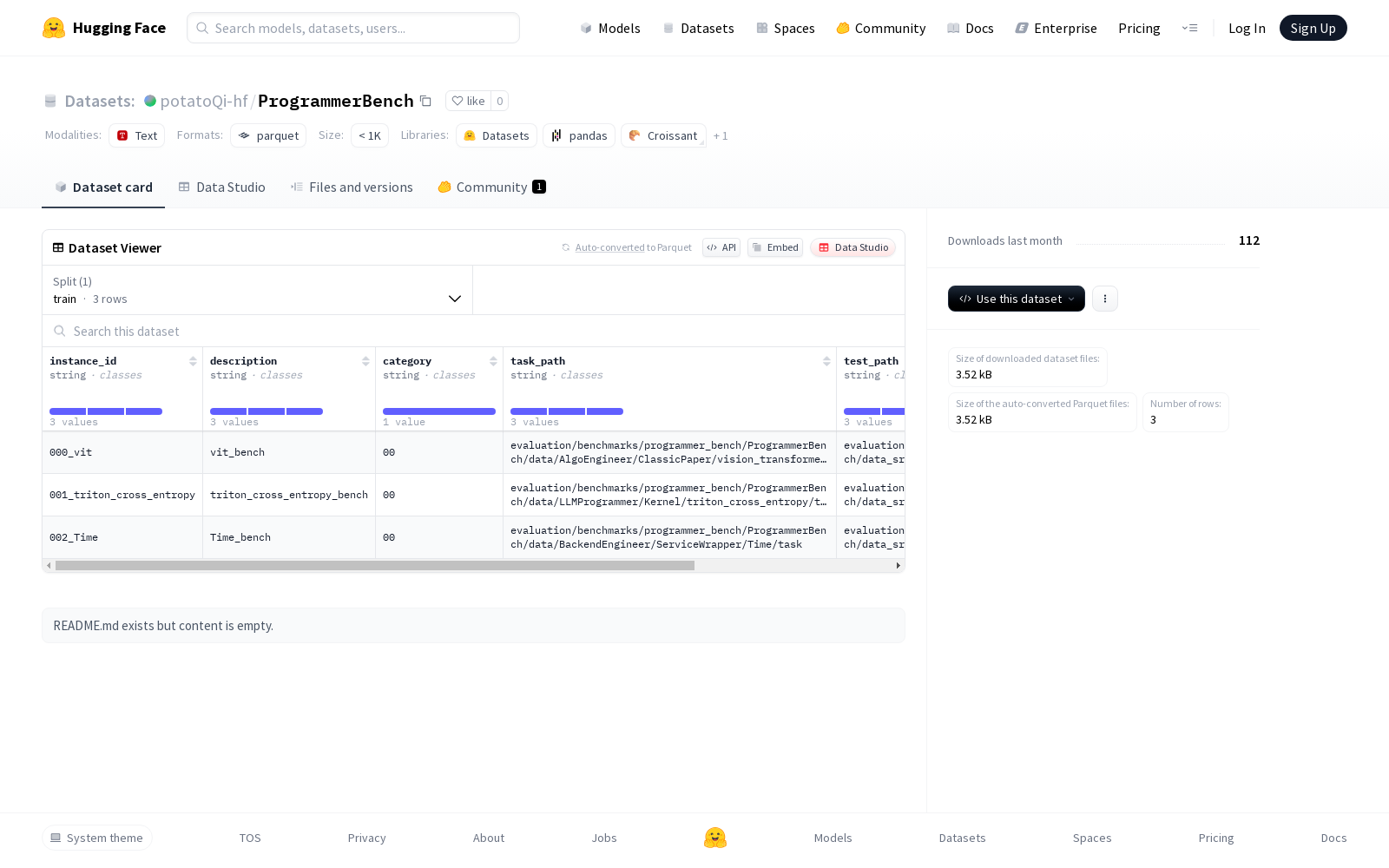Focus the Search this dataset field
Viewport: 1389px width, 868px height.
pos(474,331)
